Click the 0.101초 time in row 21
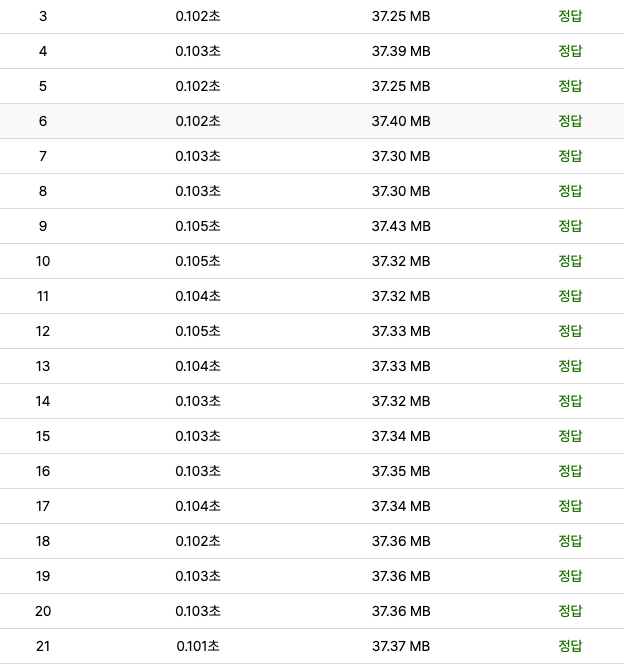 198,646
